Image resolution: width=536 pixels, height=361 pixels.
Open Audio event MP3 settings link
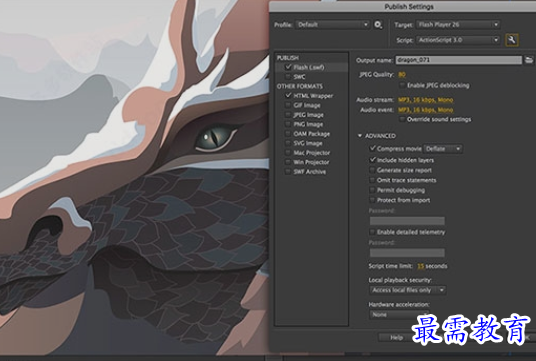tap(426, 110)
